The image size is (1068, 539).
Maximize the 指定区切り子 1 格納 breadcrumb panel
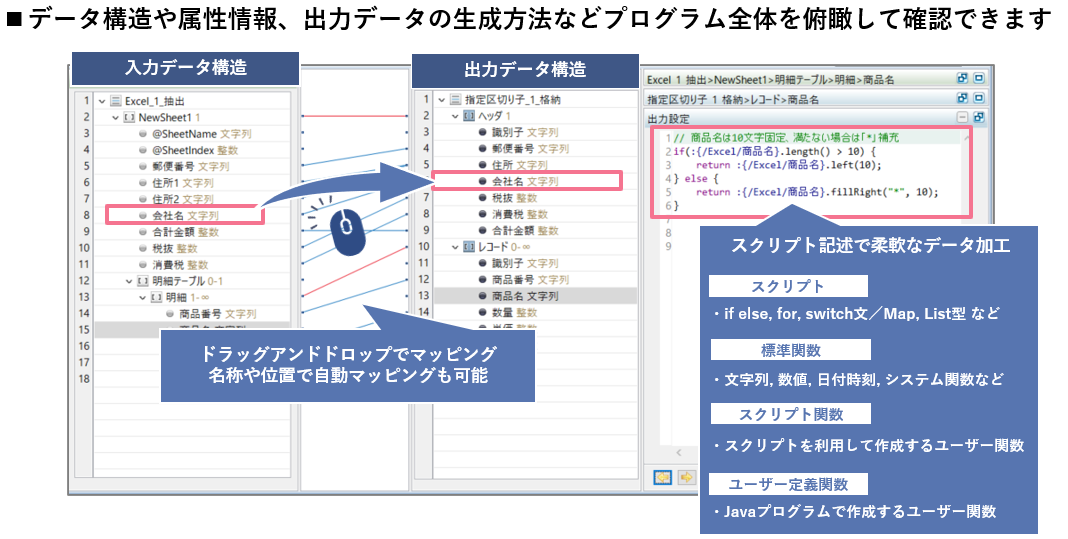(x=979, y=98)
